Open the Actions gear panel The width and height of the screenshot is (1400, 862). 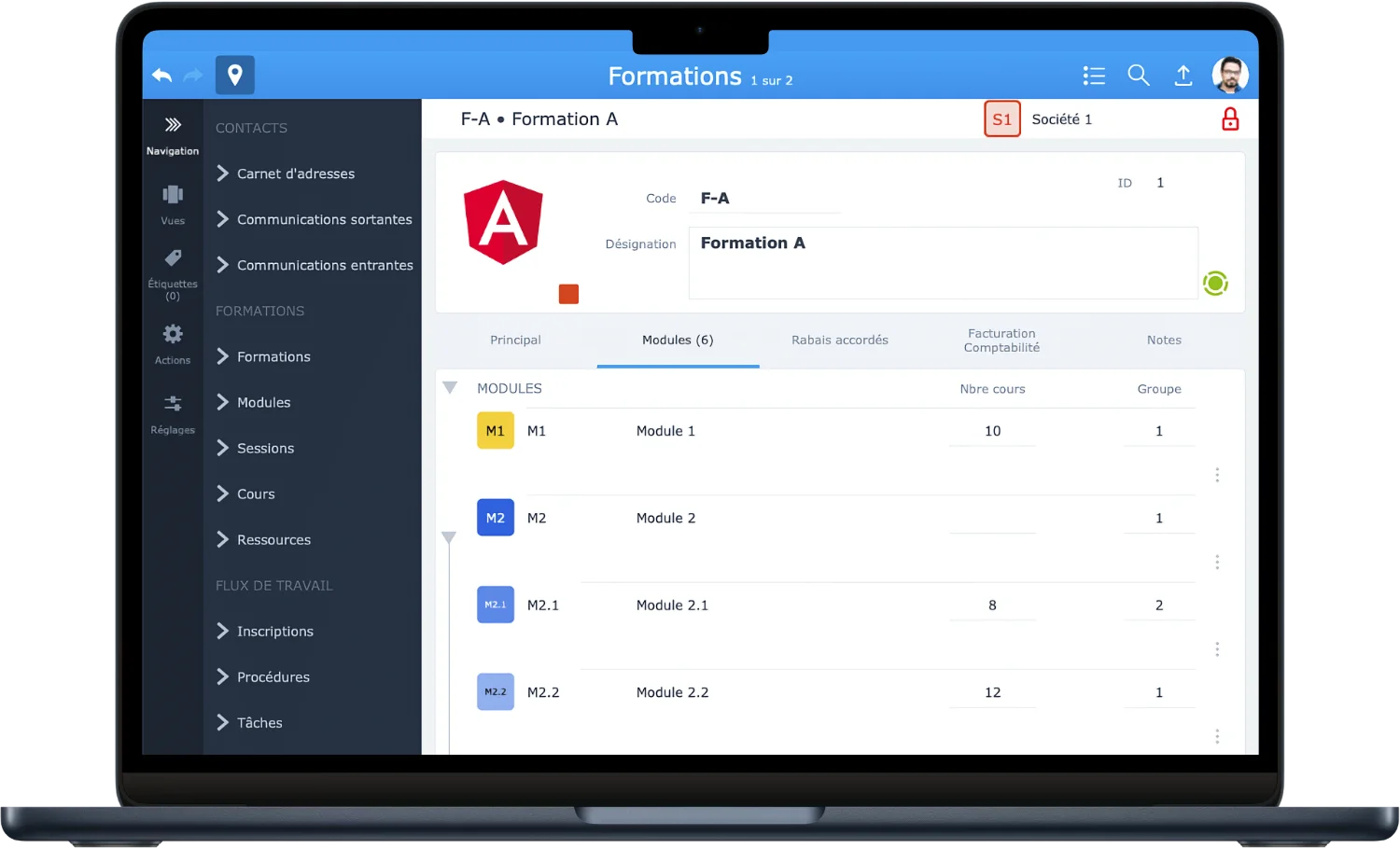tap(173, 343)
